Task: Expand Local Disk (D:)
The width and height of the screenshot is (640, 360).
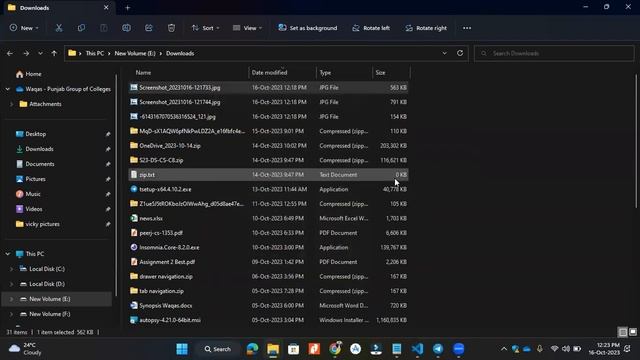Action: pos(11,284)
